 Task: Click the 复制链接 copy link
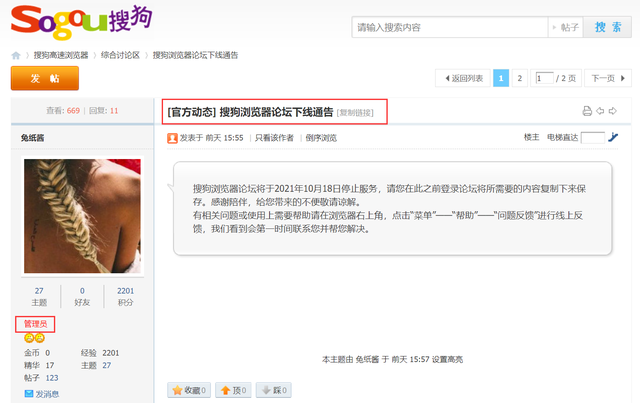click(355, 113)
